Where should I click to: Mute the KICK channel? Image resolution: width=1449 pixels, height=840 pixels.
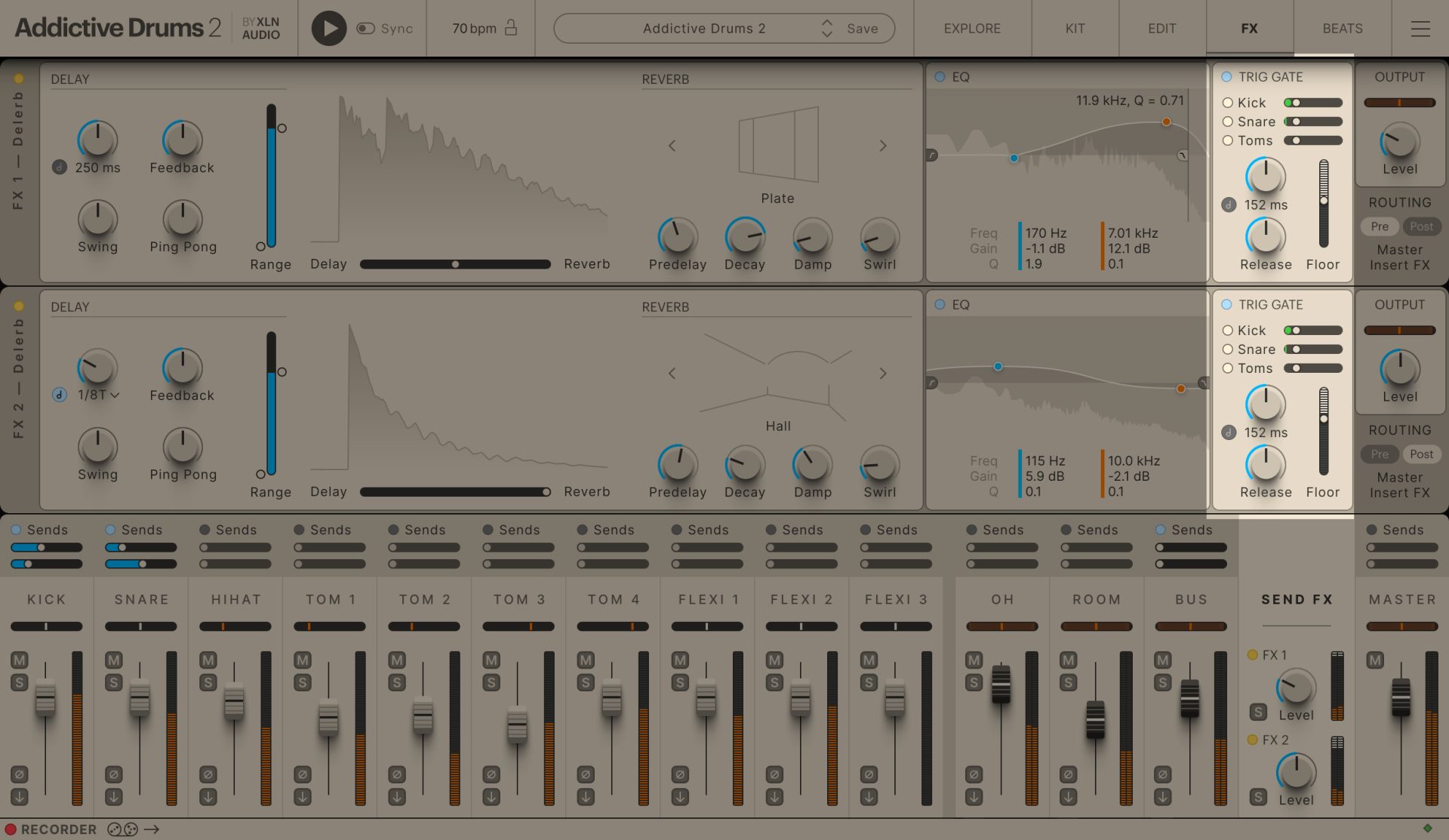point(19,660)
